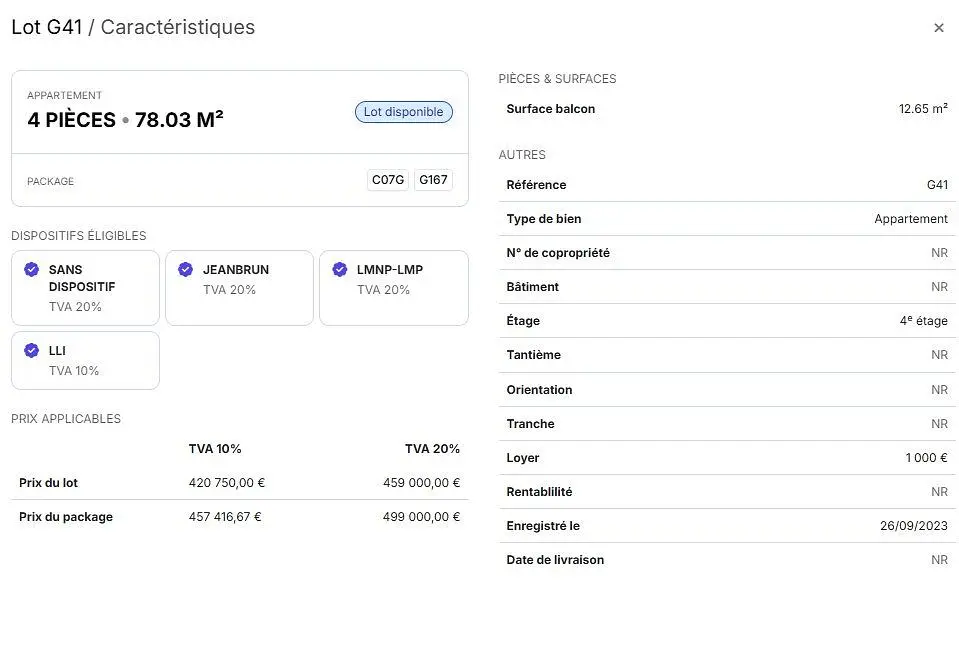959x665 pixels.
Task: Click the Tranche row label
Action: [530, 424]
